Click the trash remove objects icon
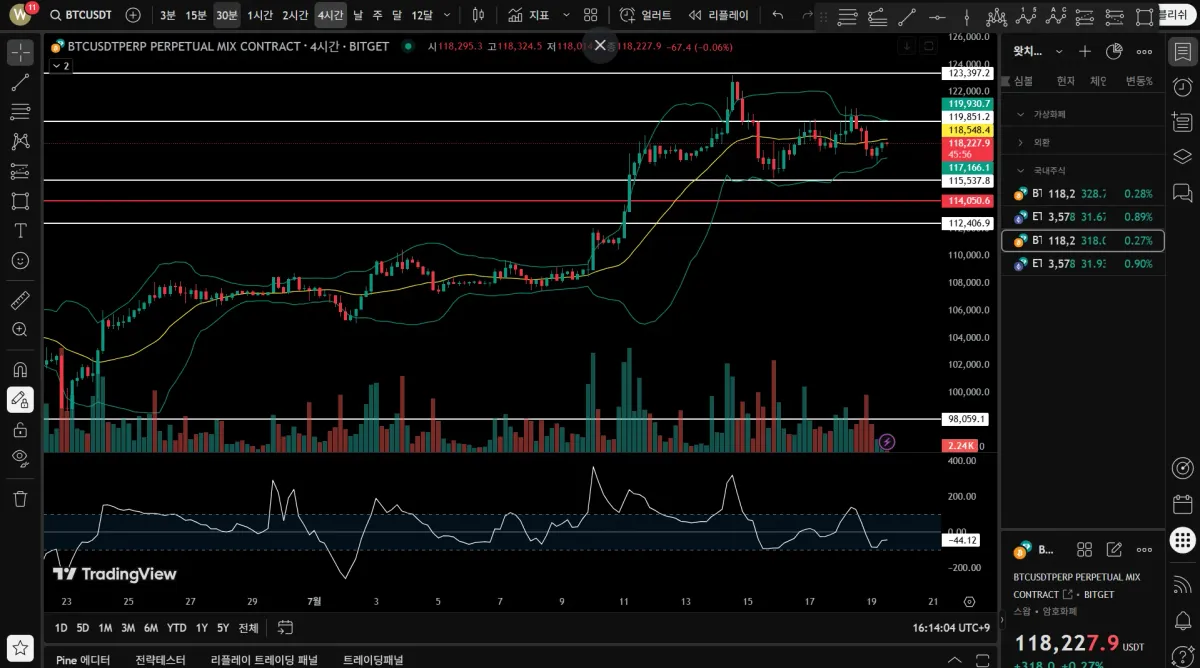The width and height of the screenshot is (1200, 668). pos(20,498)
